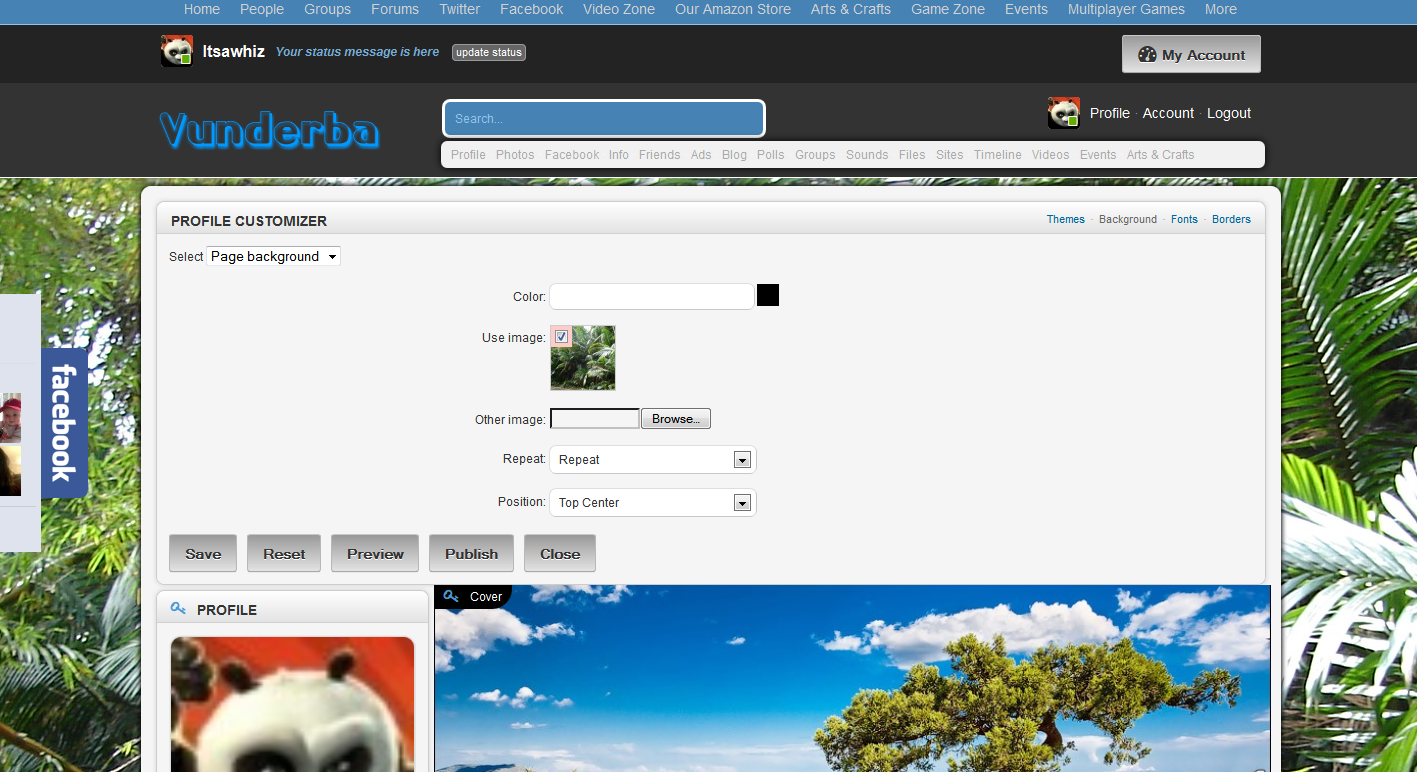Open Events in the top navigation
Viewport: 1417px width, 772px height.
(1027, 9)
